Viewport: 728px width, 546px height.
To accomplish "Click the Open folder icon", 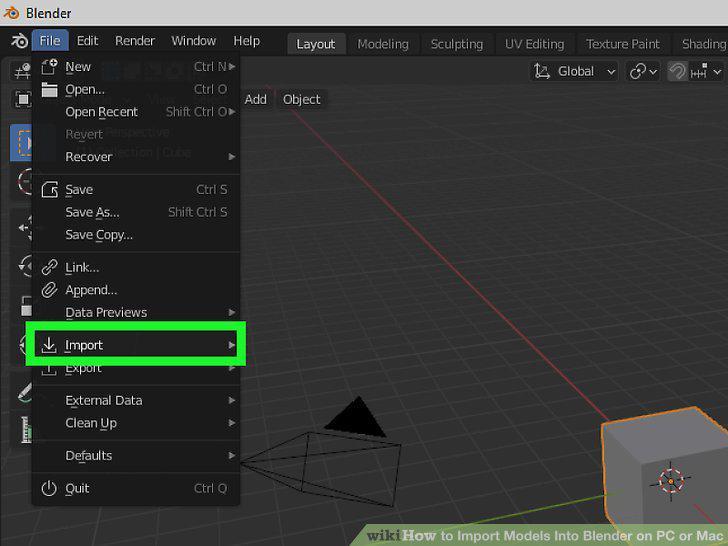I will (49, 89).
